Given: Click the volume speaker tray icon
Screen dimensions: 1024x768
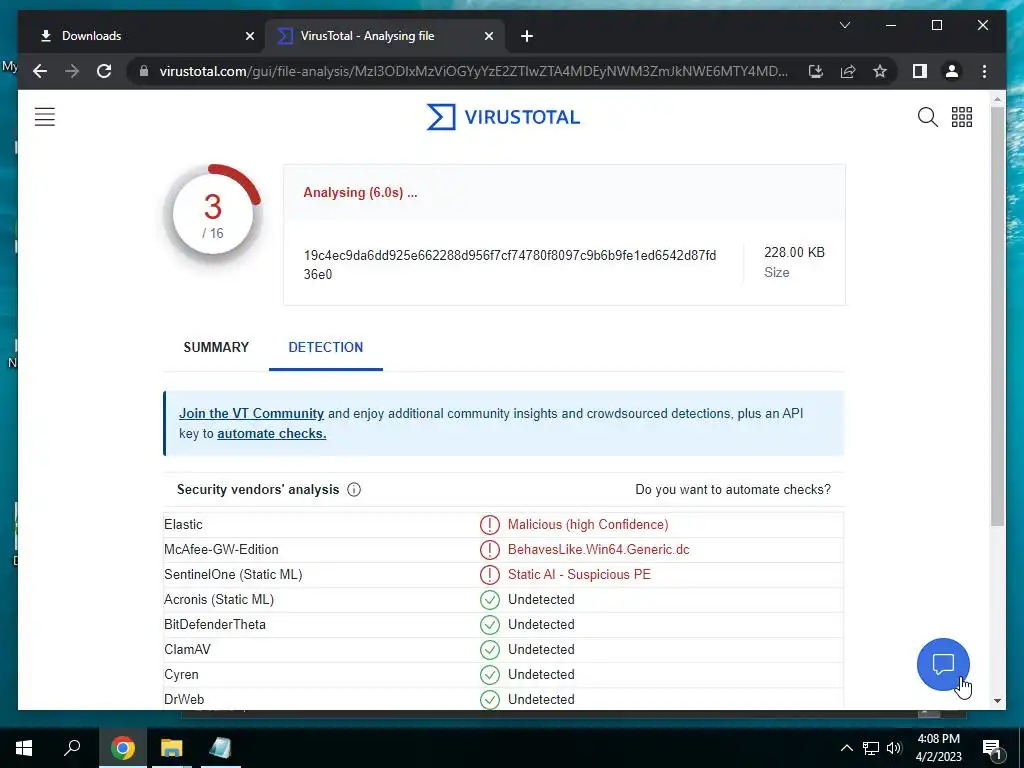Looking at the screenshot, I should pyautogui.click(x=894, y=748).
